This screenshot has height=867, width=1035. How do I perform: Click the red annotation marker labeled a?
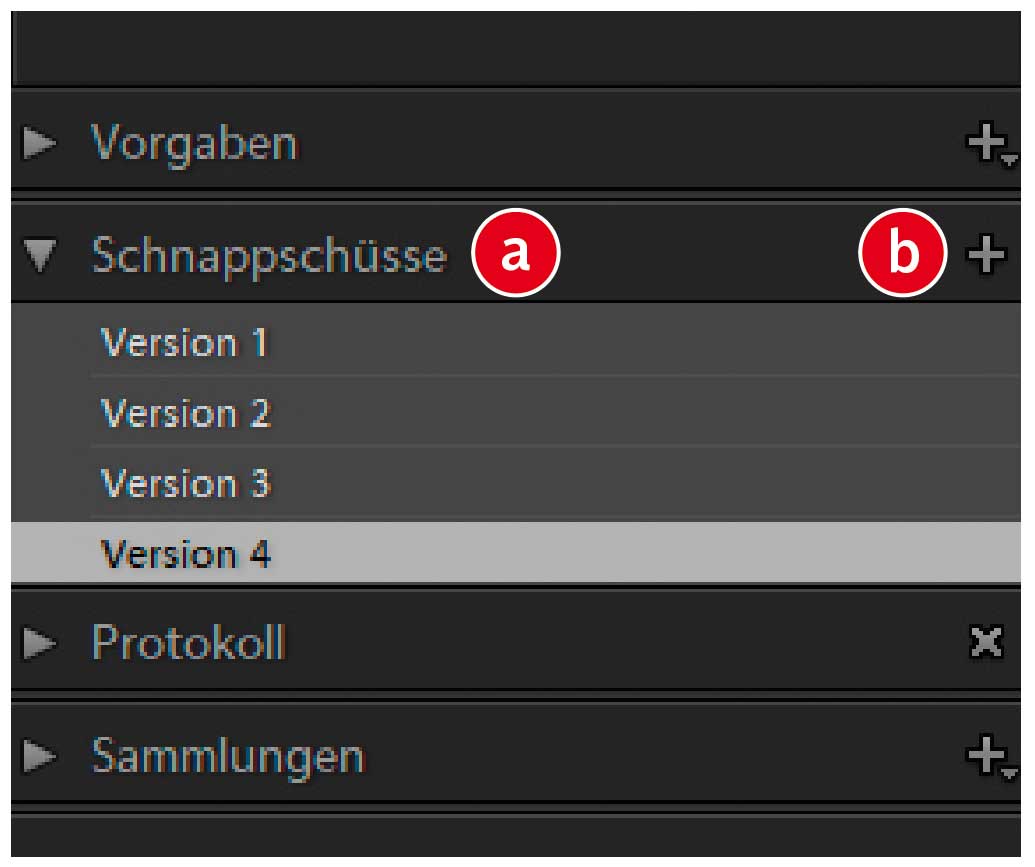pyautogui.click(x=515, y=255)
